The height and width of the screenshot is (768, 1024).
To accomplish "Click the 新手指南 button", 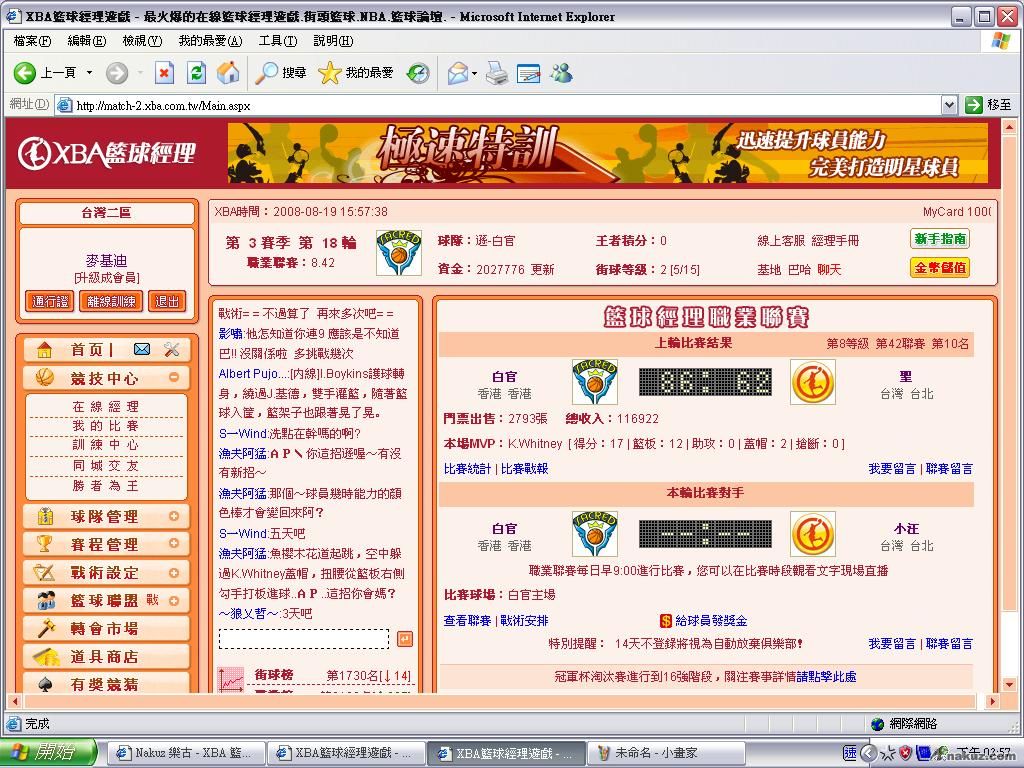I will (x=940, y=239).
